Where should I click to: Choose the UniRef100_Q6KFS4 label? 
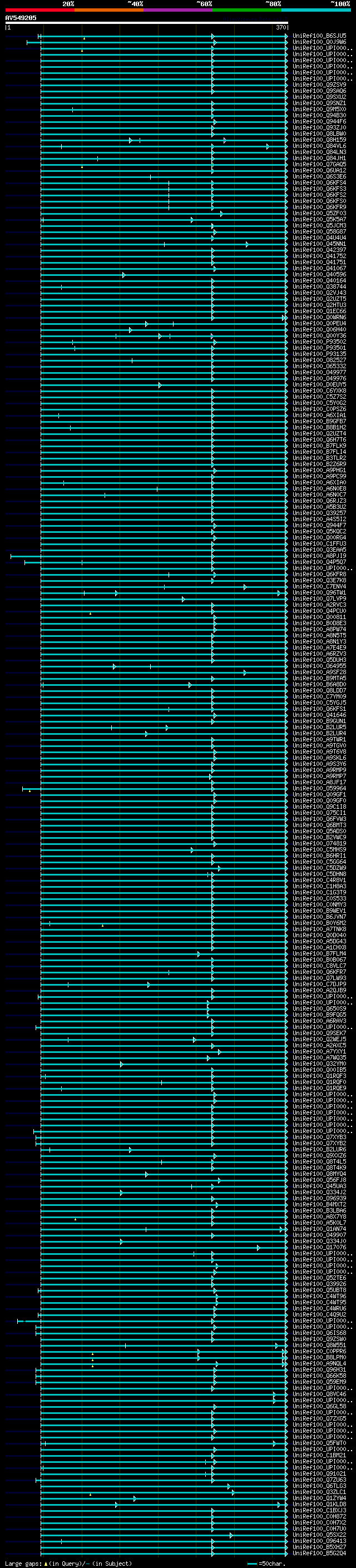(319, 182)
